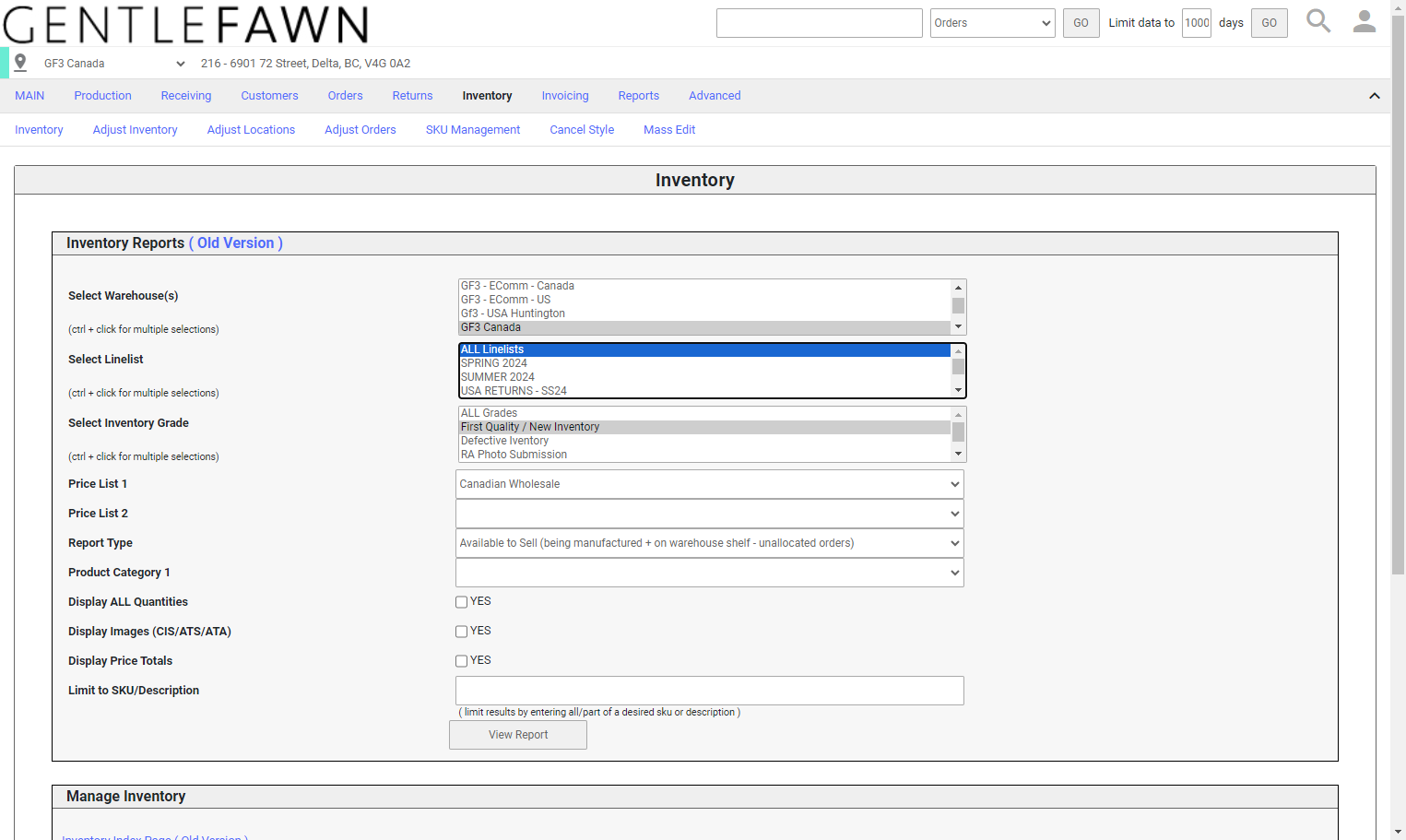Open Cancel Style page
This screenshot has width=1406, height=840.
[x=582, y=130]
